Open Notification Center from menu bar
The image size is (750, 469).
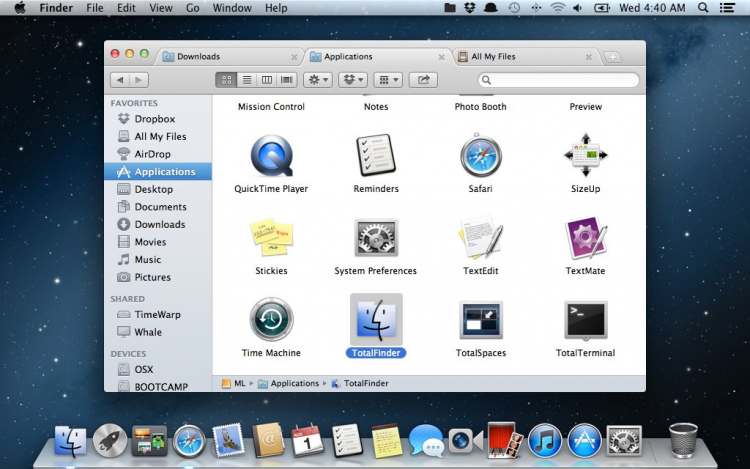tap(727, 8)
